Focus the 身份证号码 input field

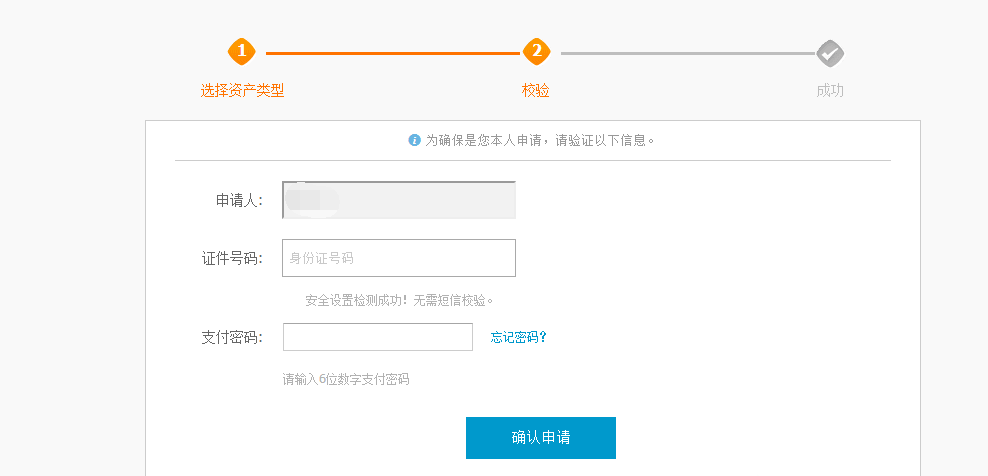(399, 258)
